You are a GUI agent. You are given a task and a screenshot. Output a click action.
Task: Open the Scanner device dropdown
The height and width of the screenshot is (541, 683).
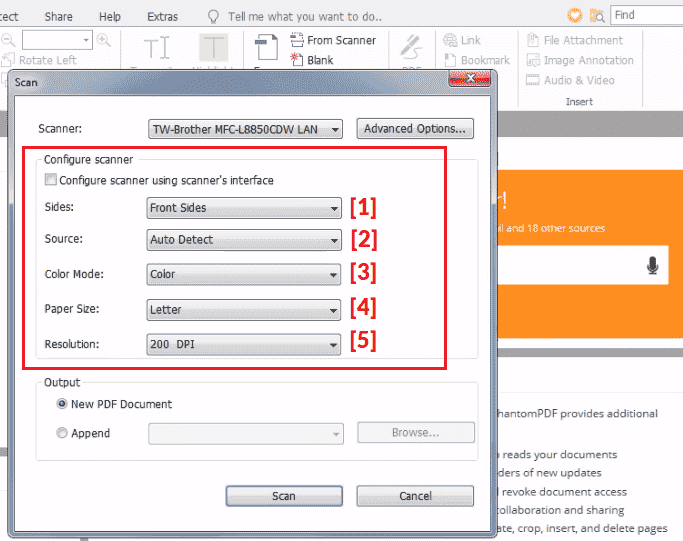pos(245,129)
